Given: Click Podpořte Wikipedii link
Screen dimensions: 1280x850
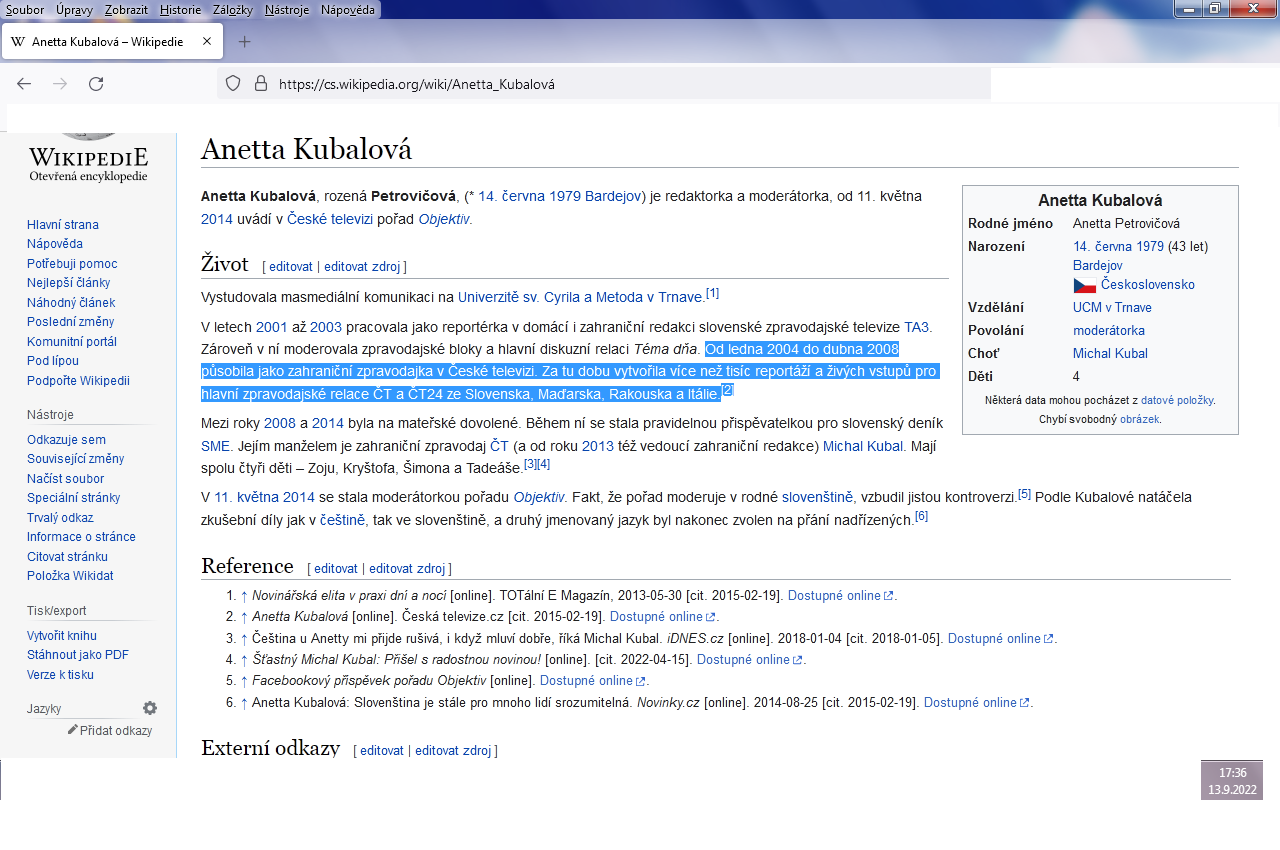Looking at the screenshot, I should [x=78, y=381].
